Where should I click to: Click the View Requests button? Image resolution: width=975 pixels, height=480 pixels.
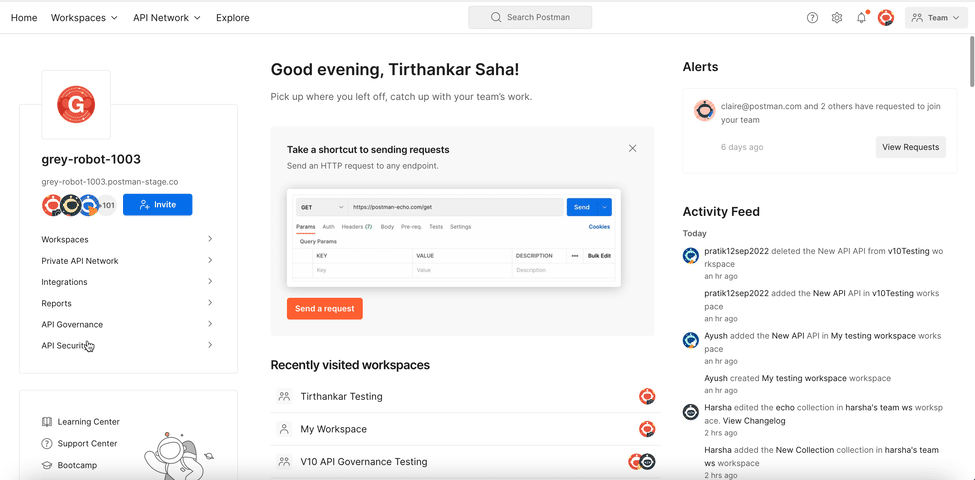point(911,147)
